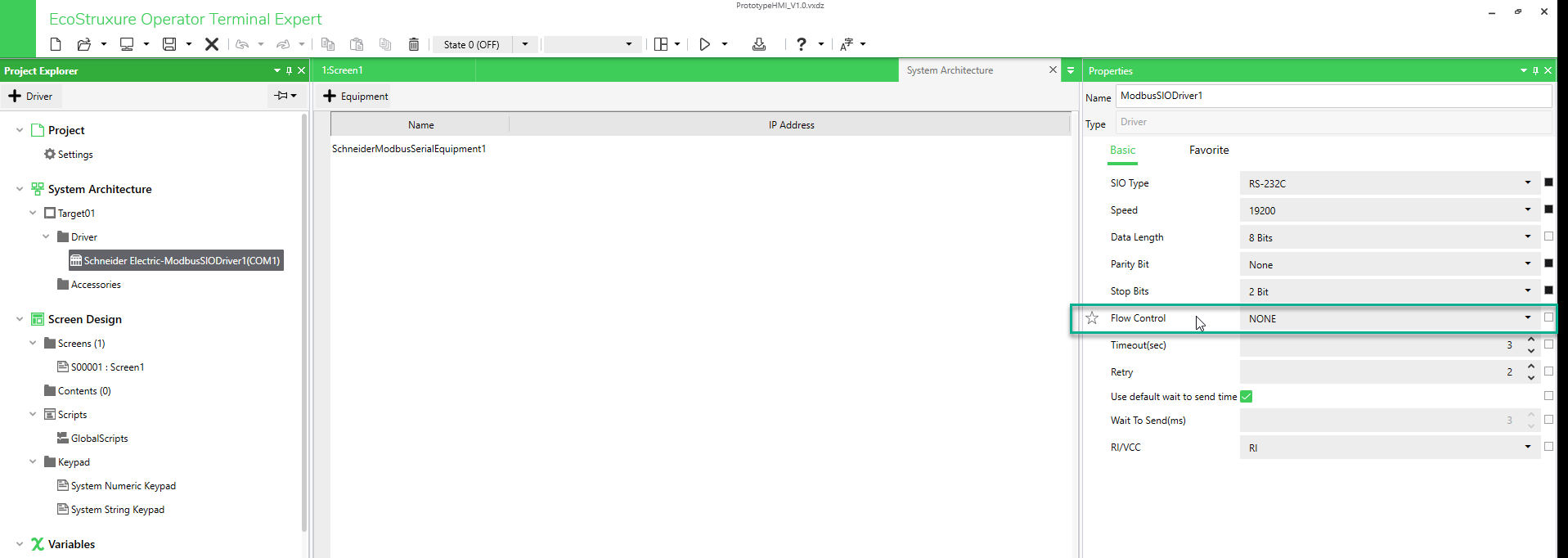1568x558 pixels.
Task: Click the trash delete icon
Action: 414,44
